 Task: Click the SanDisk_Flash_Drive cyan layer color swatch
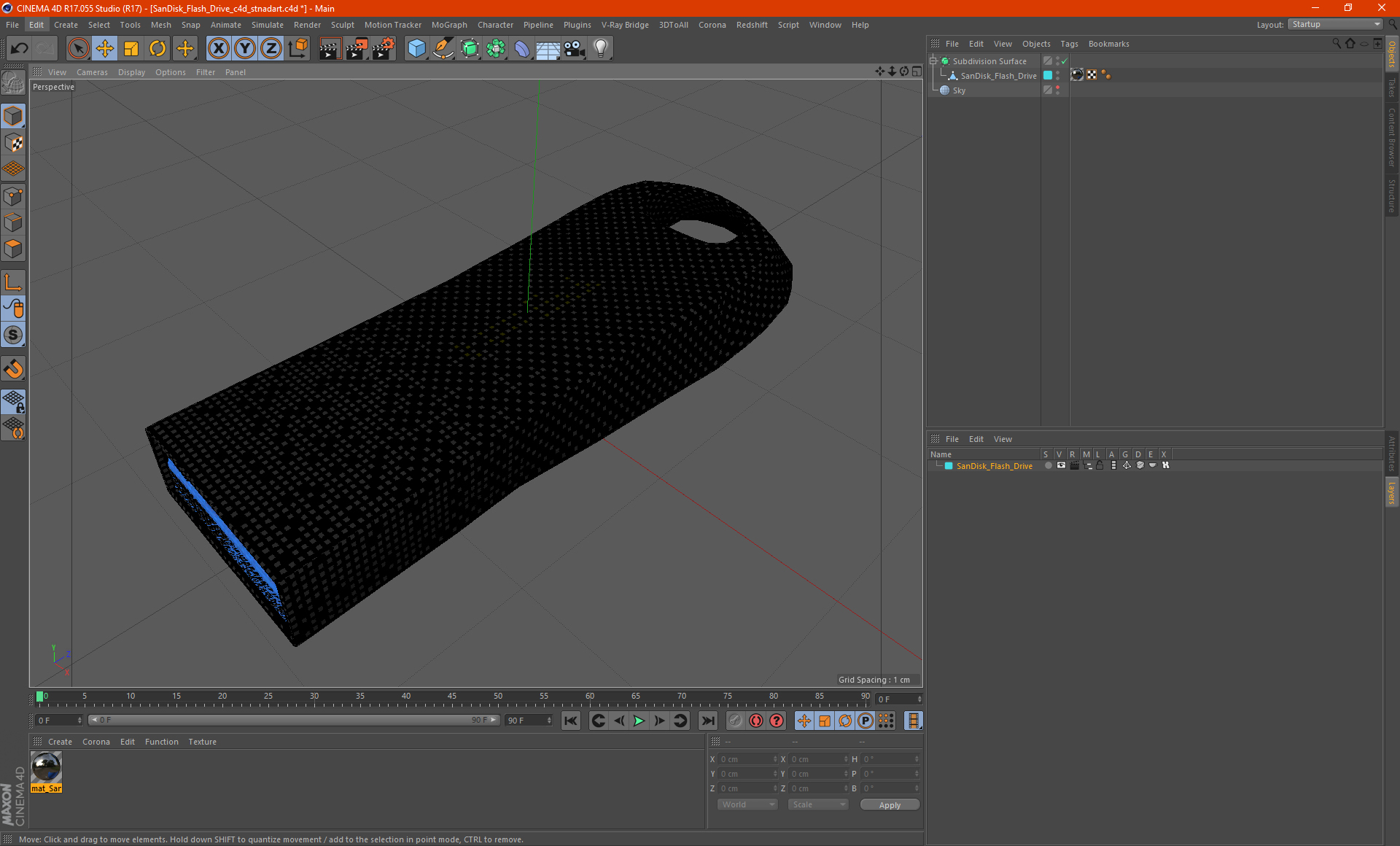coord(949,466)
